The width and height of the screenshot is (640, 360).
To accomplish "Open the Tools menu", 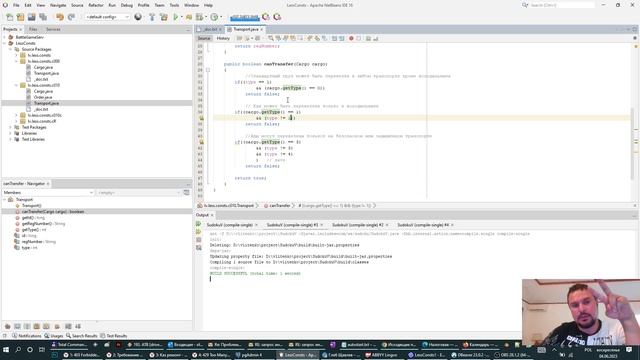I will [174, 5].
